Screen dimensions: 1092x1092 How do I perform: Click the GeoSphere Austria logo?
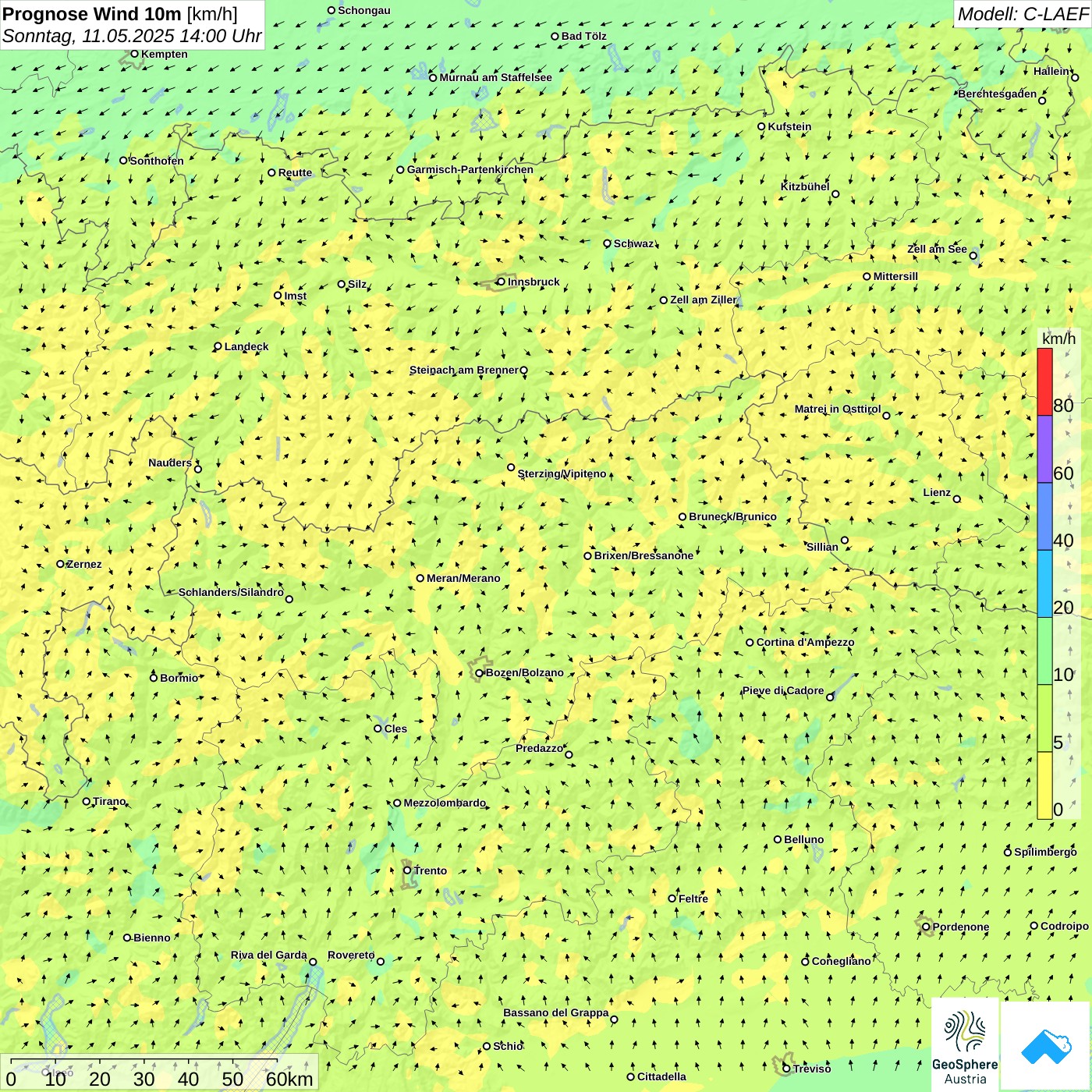pyautogui.click(x=965, y=1044)
